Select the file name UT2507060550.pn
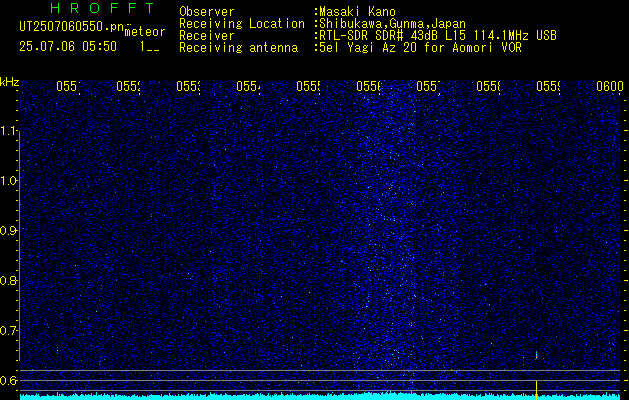Image resolution: width=629 pixels, height=400 pixels. pyautogui.click(x=72, y=27)
